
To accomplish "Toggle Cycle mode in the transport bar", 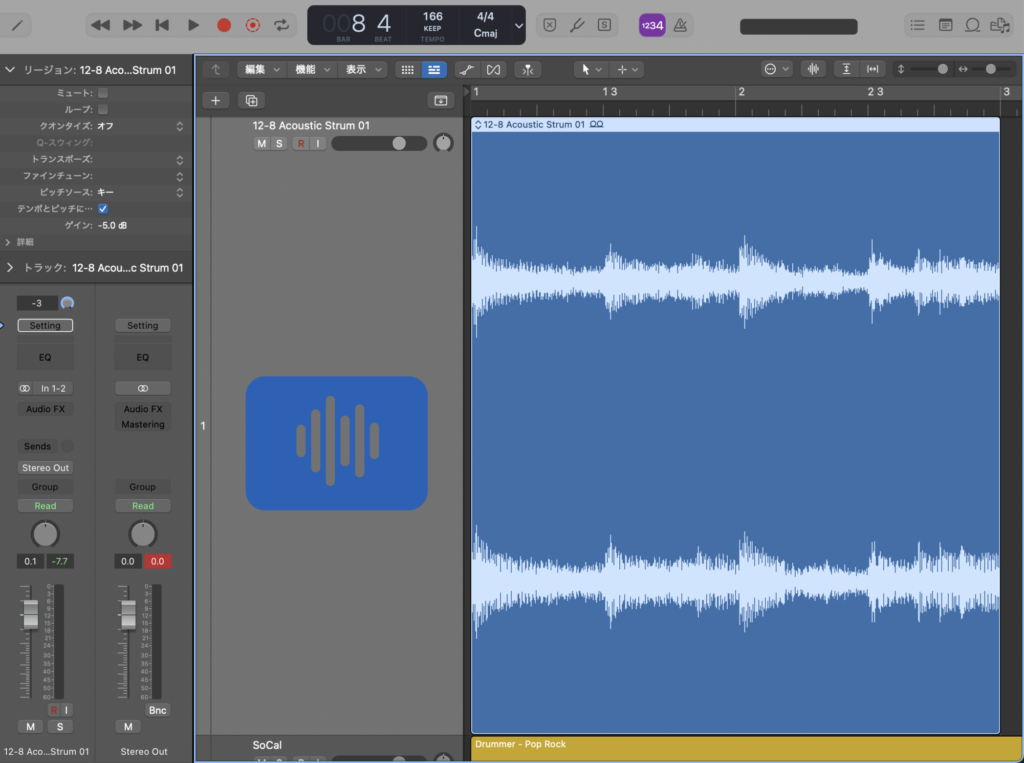I will (282, 25).
